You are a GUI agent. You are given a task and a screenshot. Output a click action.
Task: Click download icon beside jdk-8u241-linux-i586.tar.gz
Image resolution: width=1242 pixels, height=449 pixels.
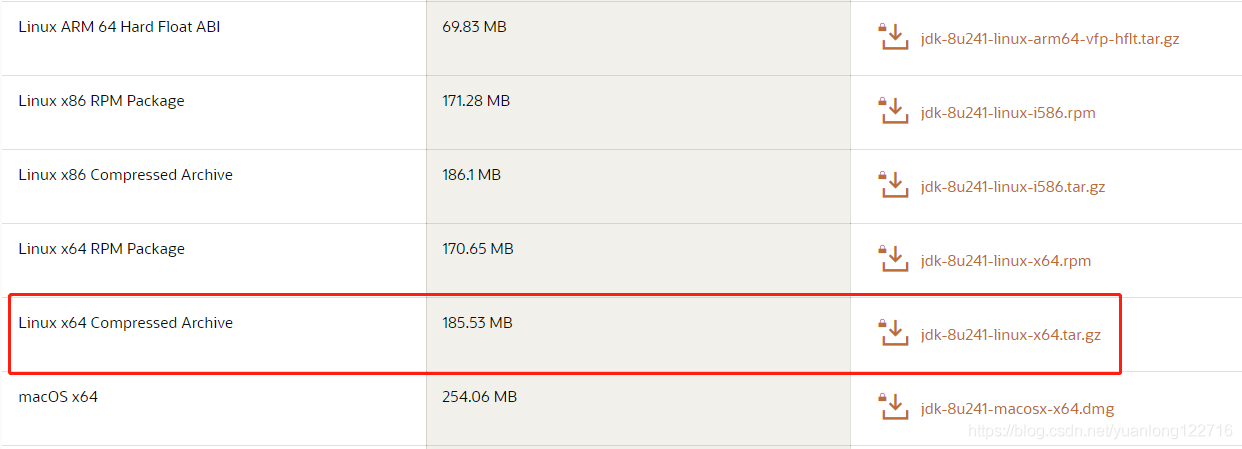tap(893, 186)
